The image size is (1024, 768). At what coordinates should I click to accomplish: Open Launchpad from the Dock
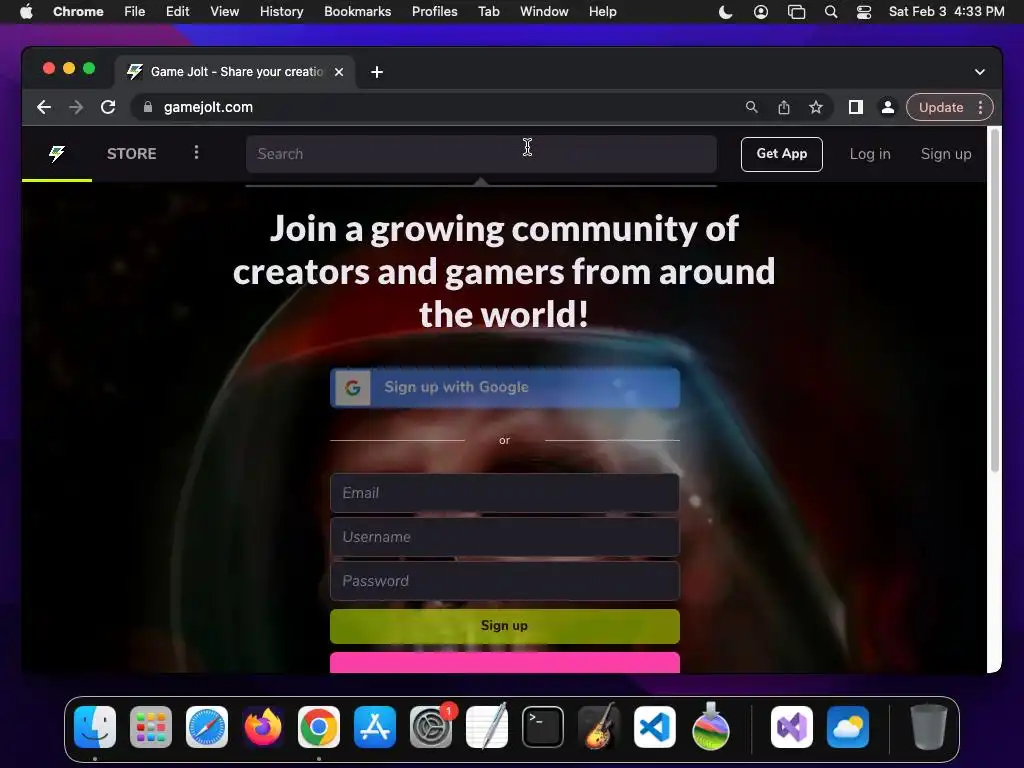[151, 727]
